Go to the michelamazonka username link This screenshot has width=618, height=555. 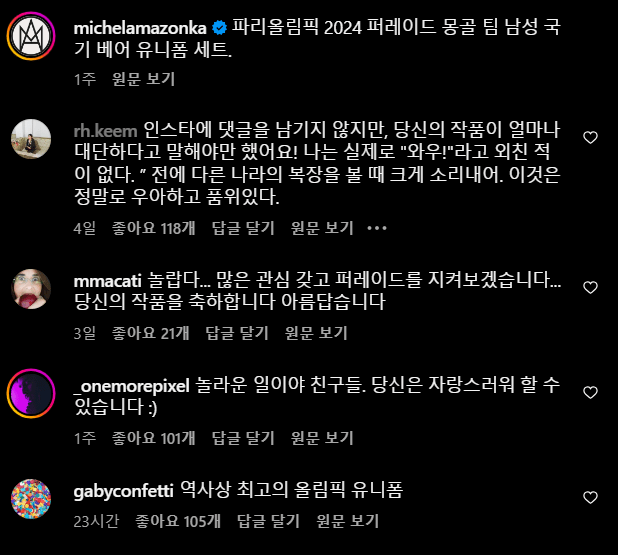pyautogui.click(x=140, y=28)
